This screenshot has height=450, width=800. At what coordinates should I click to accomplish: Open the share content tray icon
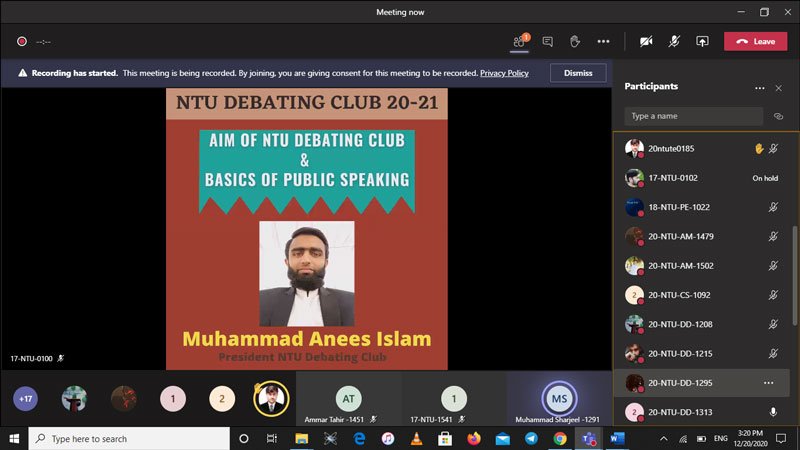[x=702, y=41]
